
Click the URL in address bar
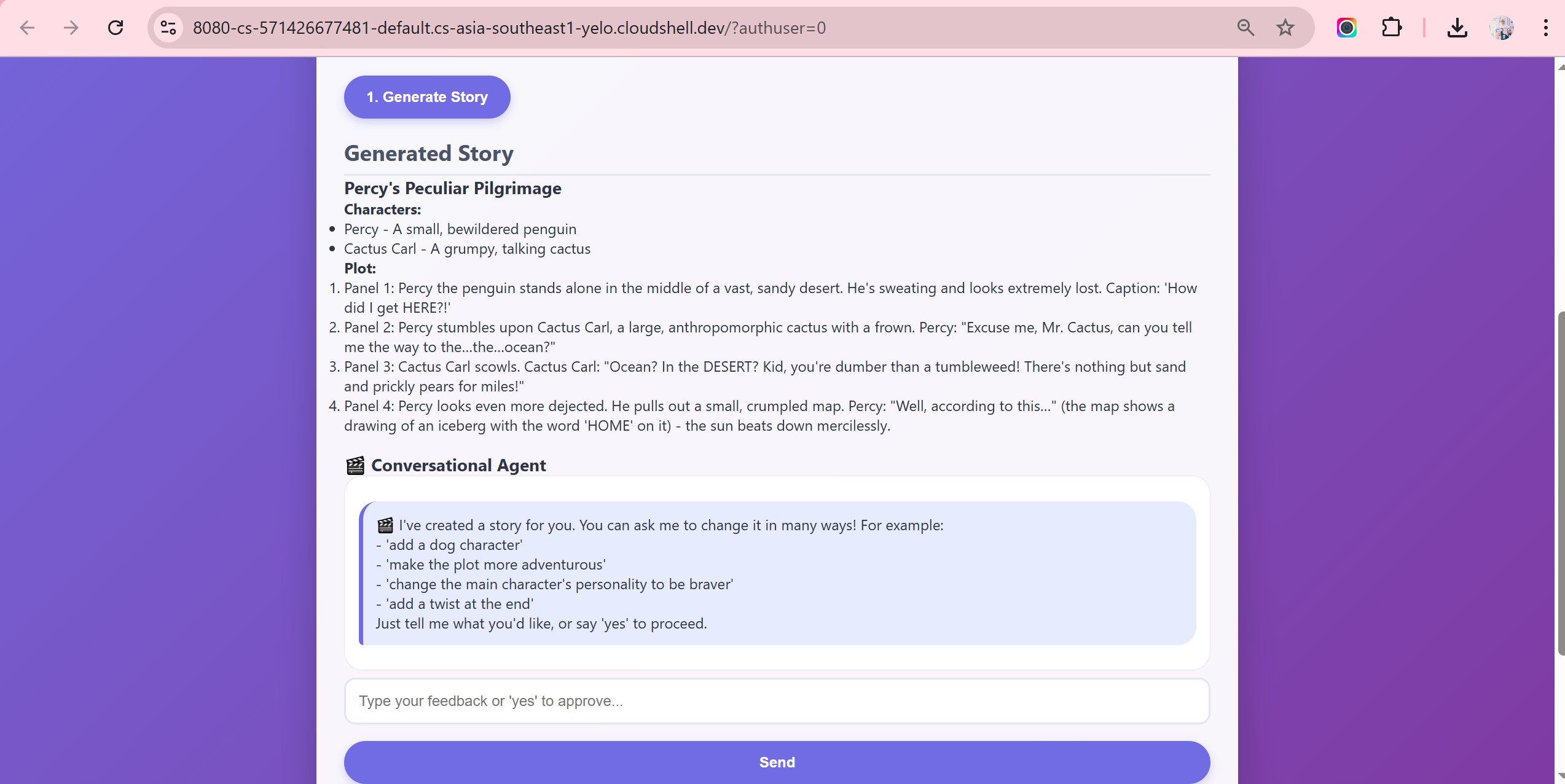[x=509, y=28]
